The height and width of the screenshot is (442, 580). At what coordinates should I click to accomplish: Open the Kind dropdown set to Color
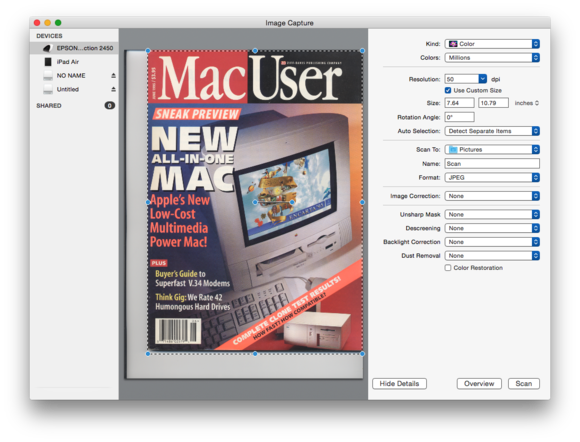tap(492, 44)
